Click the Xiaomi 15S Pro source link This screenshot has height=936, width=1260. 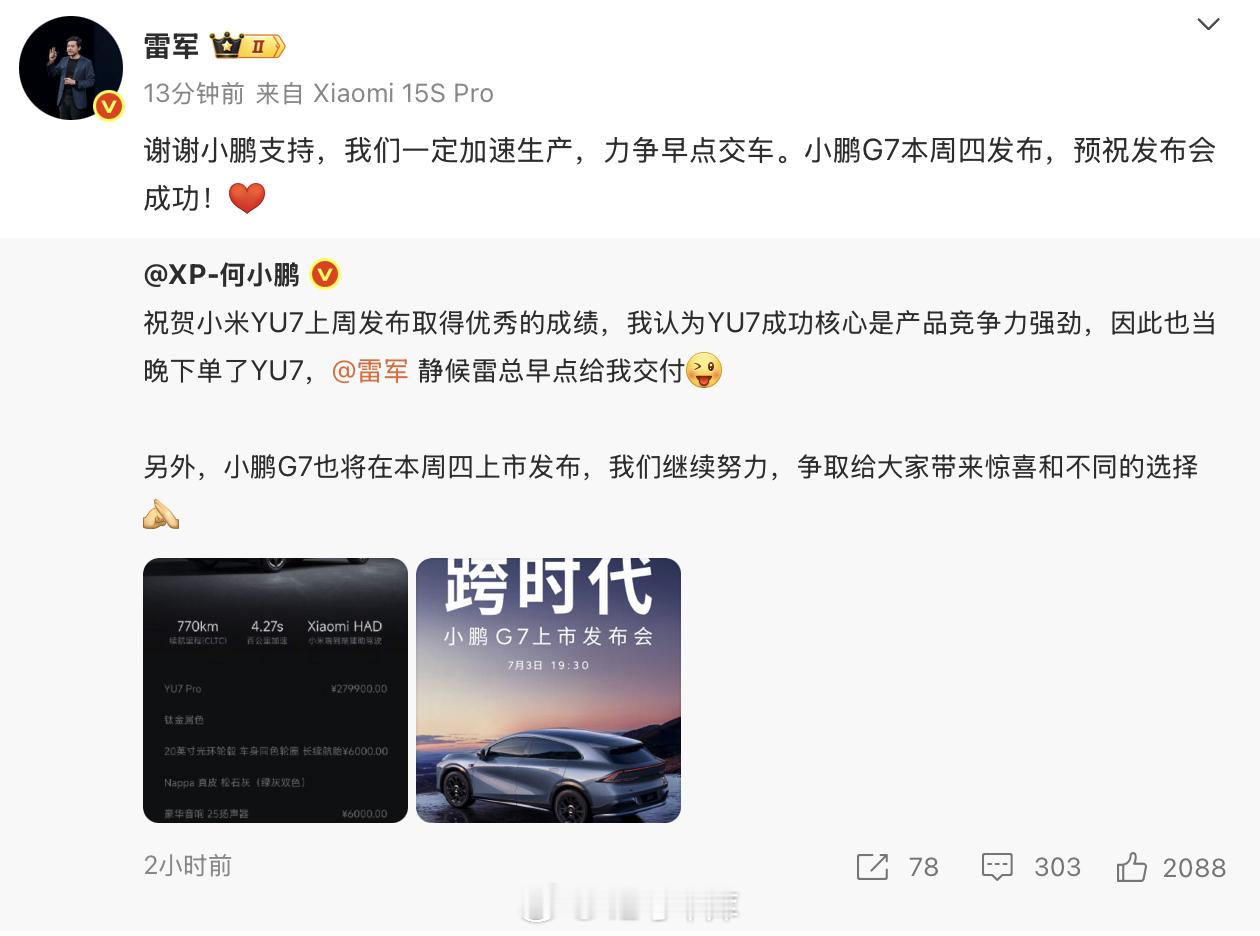(x=403, y=93)
